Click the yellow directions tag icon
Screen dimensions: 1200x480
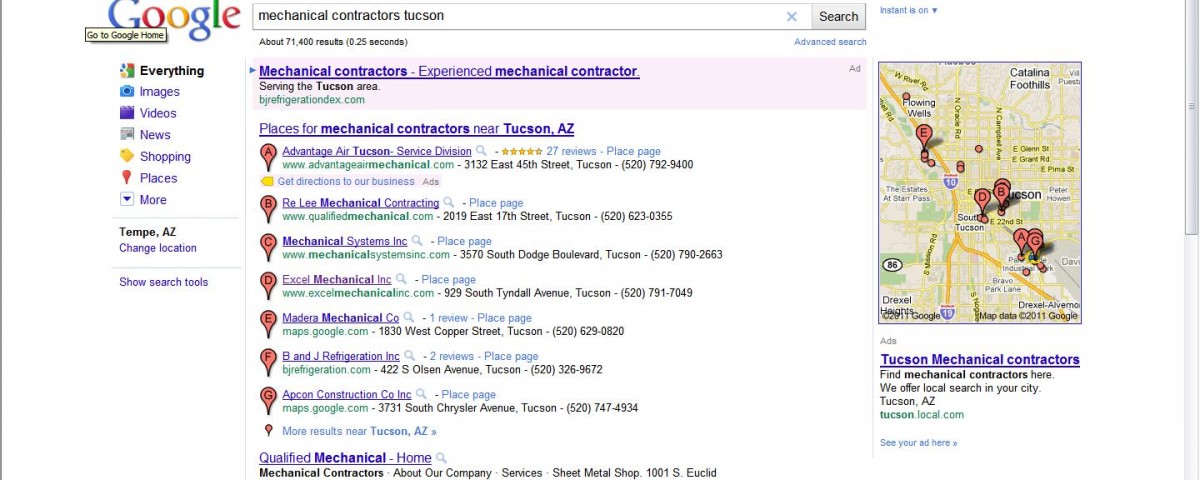[267, 181]
